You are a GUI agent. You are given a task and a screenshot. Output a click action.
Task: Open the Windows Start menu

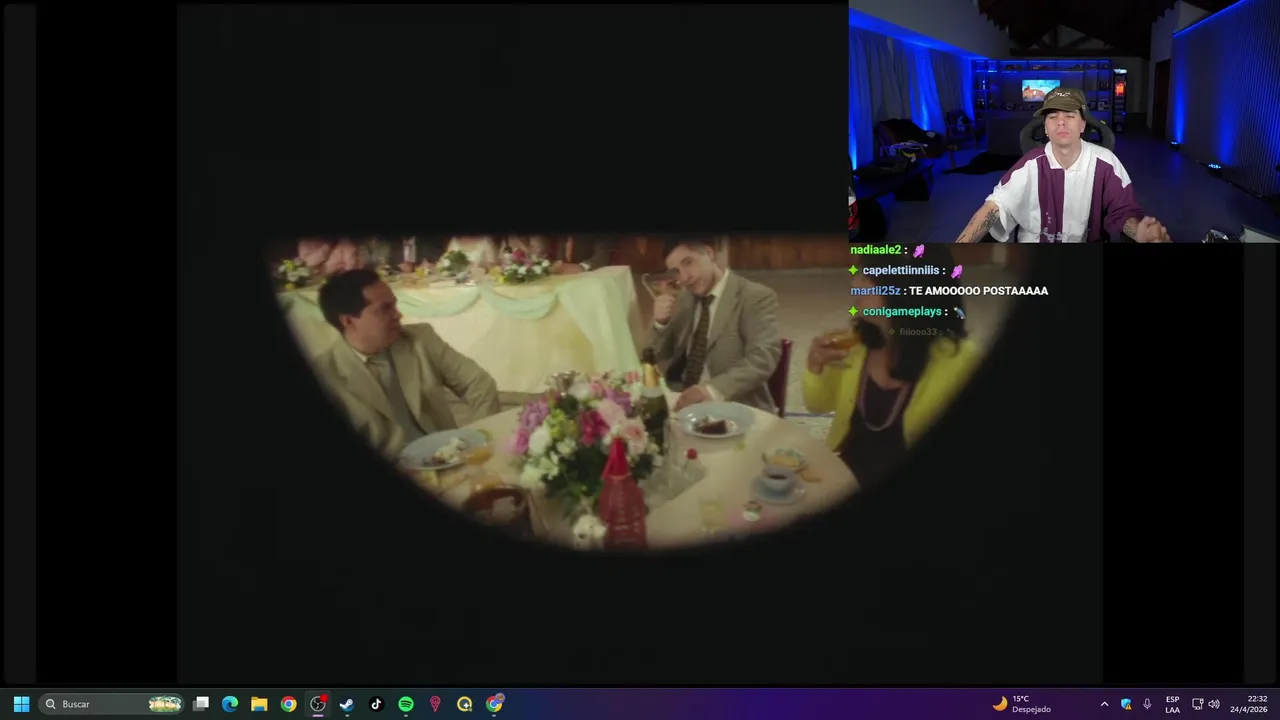21,704
